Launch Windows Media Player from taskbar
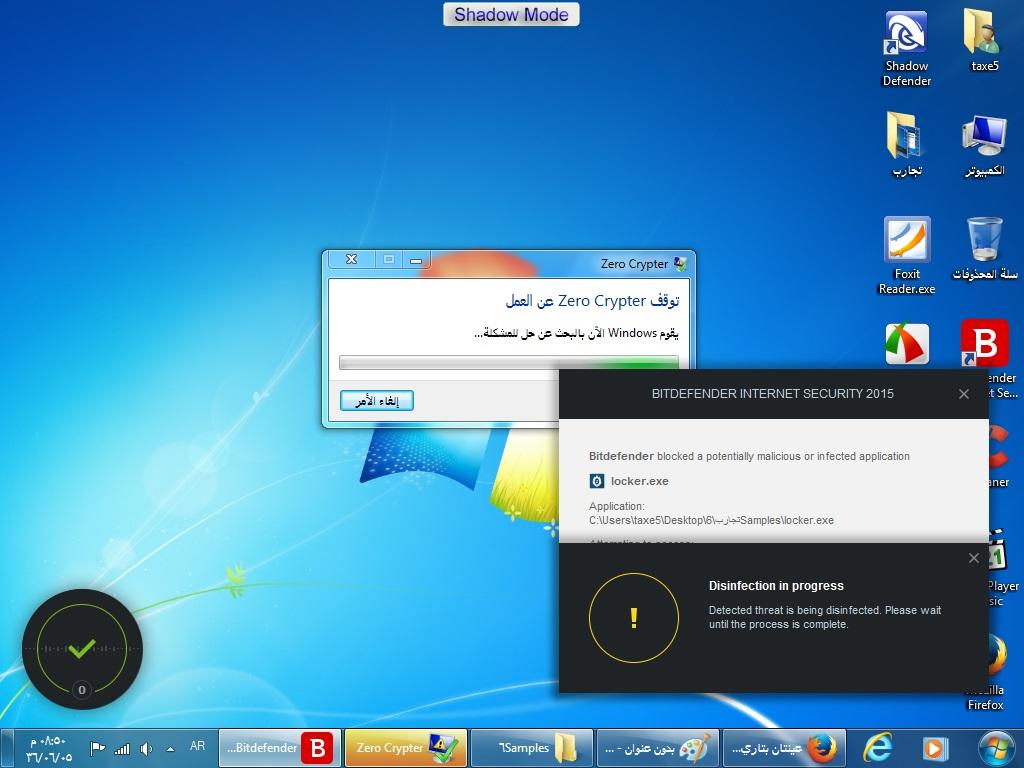This screenshot has height=768, width=1024. (935, 748)
